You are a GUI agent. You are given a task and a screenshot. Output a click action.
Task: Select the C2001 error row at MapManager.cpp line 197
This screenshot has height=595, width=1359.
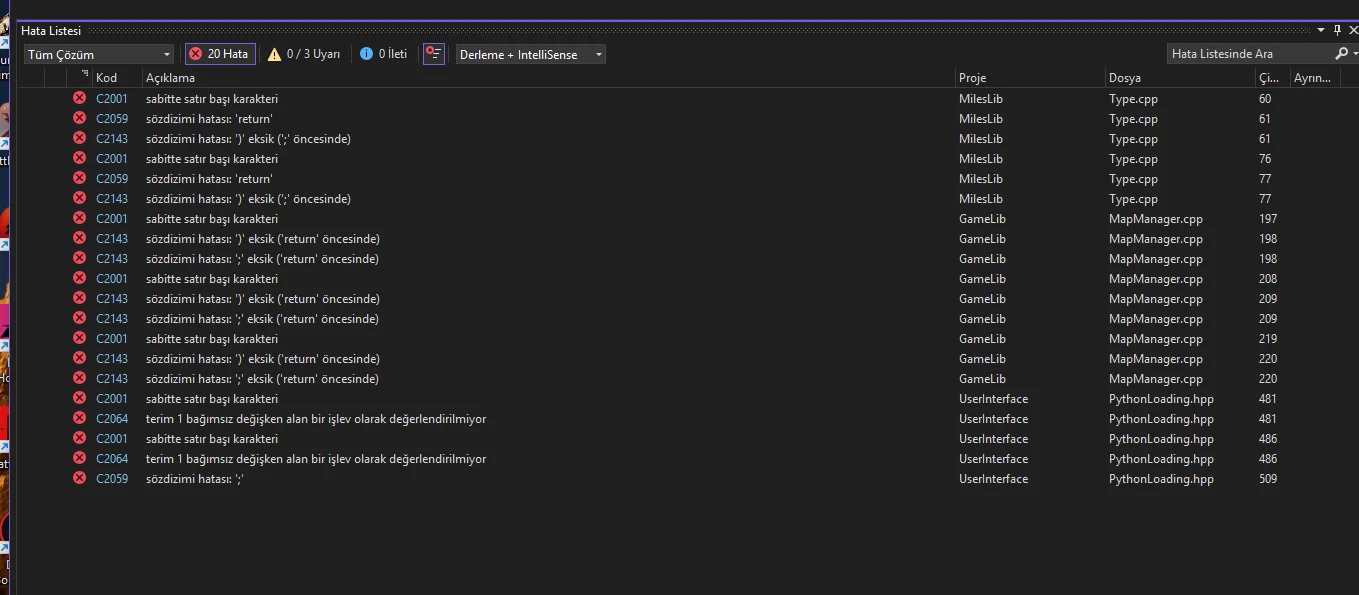500,219
